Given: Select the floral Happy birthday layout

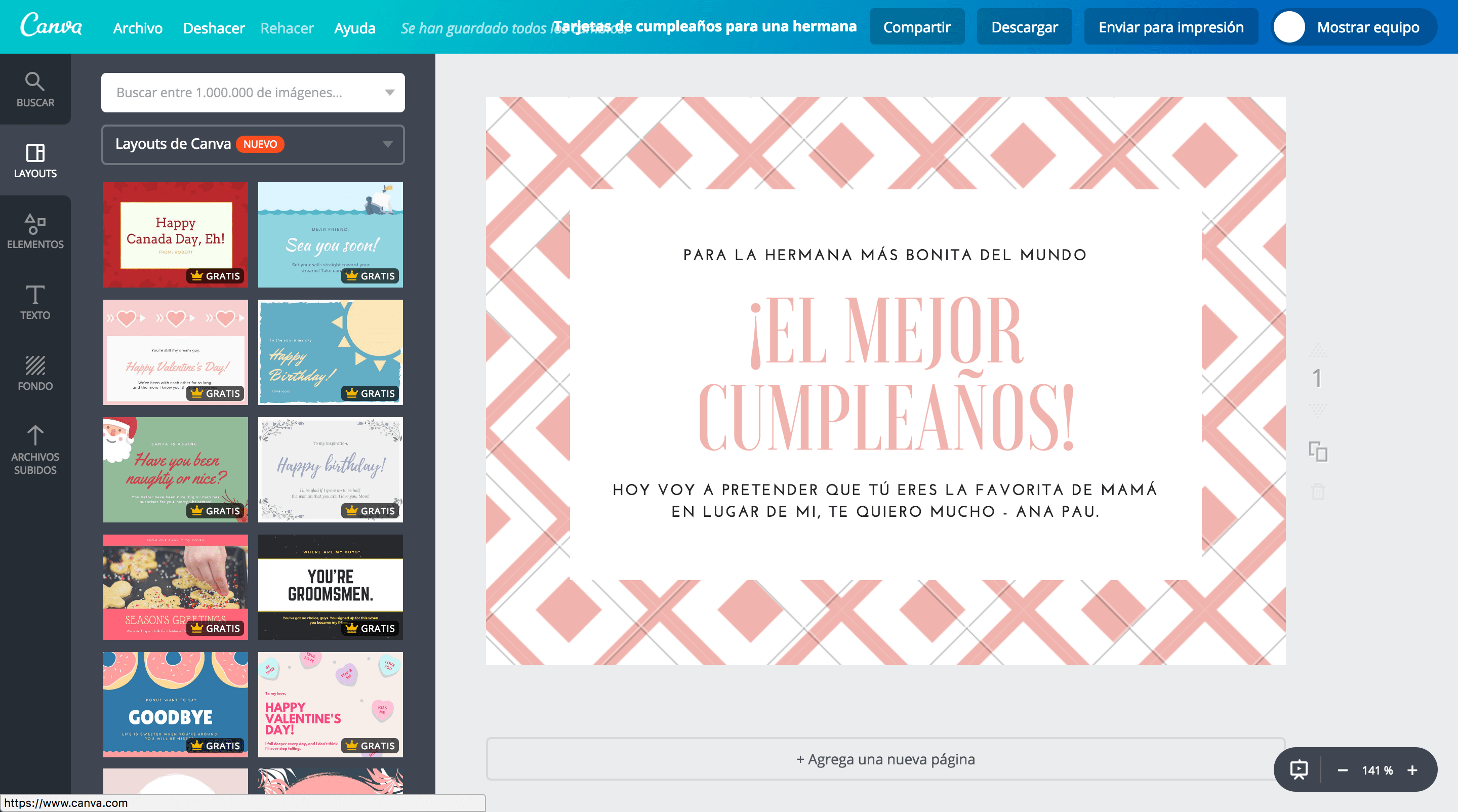Looking at the screenshot, I should pyautogui.click(x=331, y=470).
